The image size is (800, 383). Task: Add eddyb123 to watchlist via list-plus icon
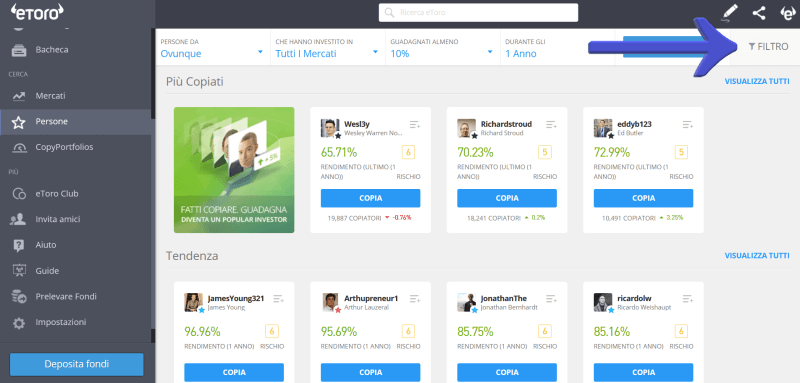point(688,124)
